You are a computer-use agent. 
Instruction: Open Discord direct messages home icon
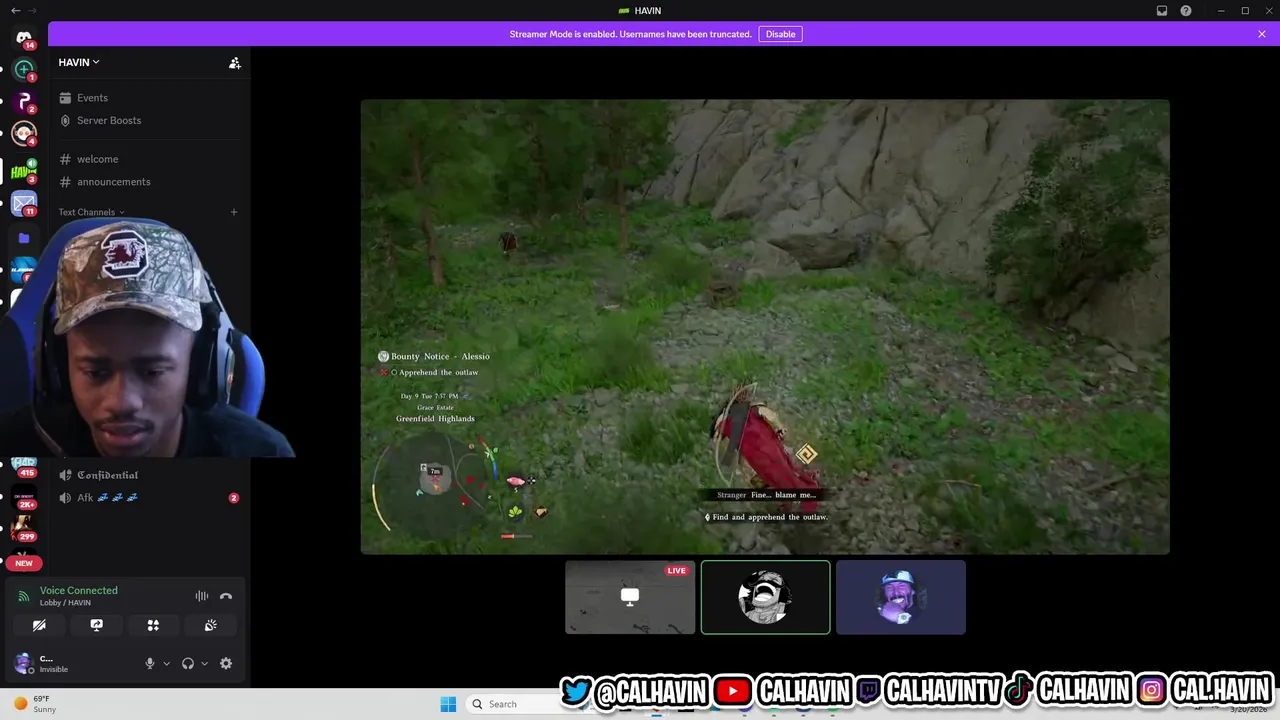click(x=24, y=38)
